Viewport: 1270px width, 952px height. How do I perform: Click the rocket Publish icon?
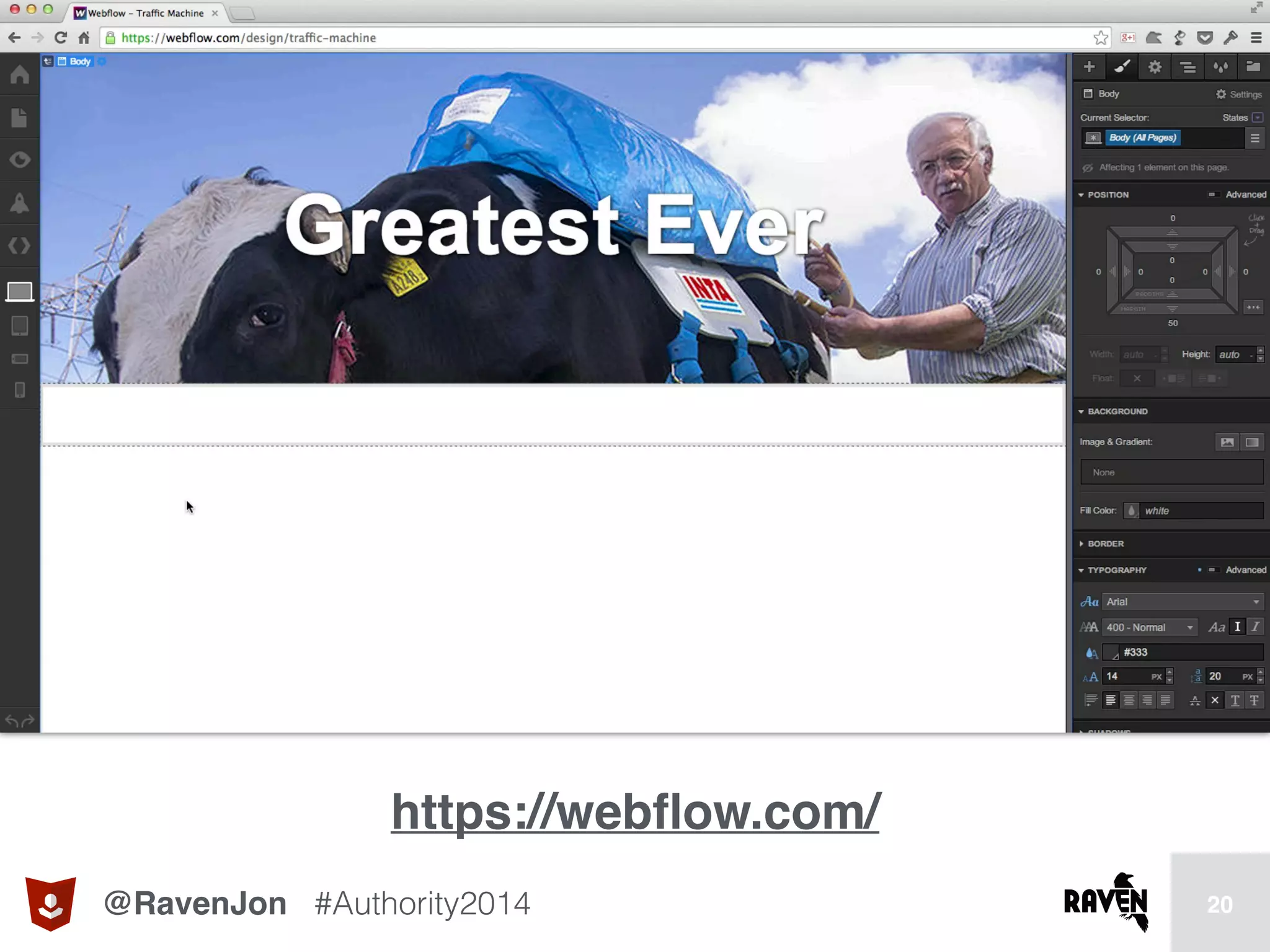point(20,203)
